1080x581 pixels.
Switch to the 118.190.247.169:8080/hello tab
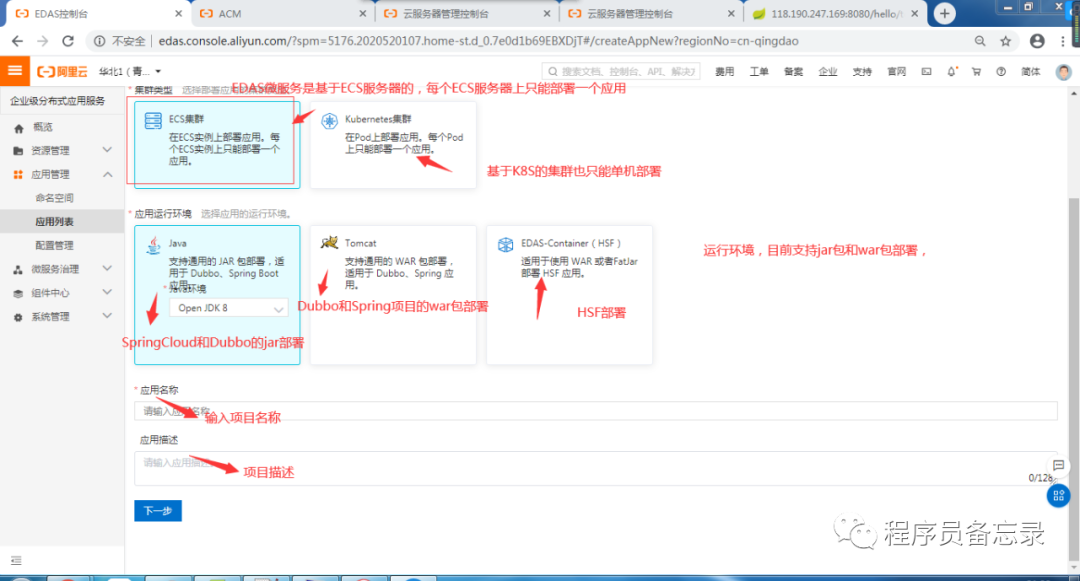point(835,14)
